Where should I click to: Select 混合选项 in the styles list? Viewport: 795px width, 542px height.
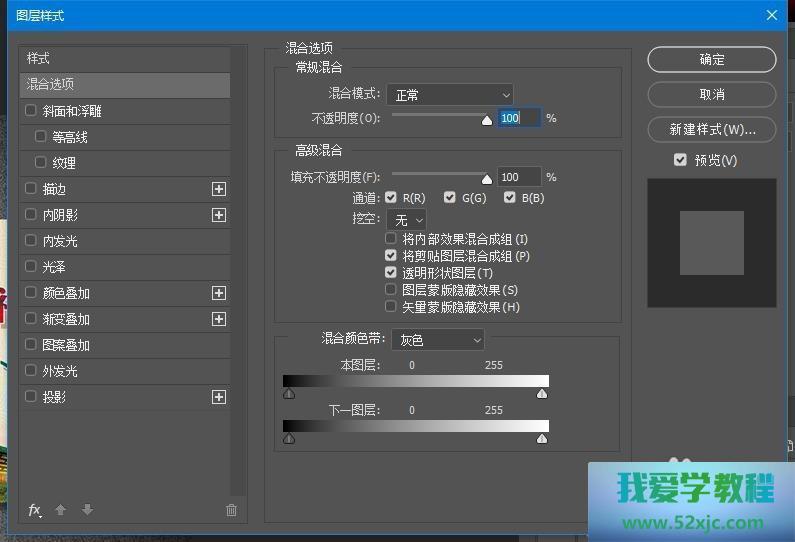point(125,85)
